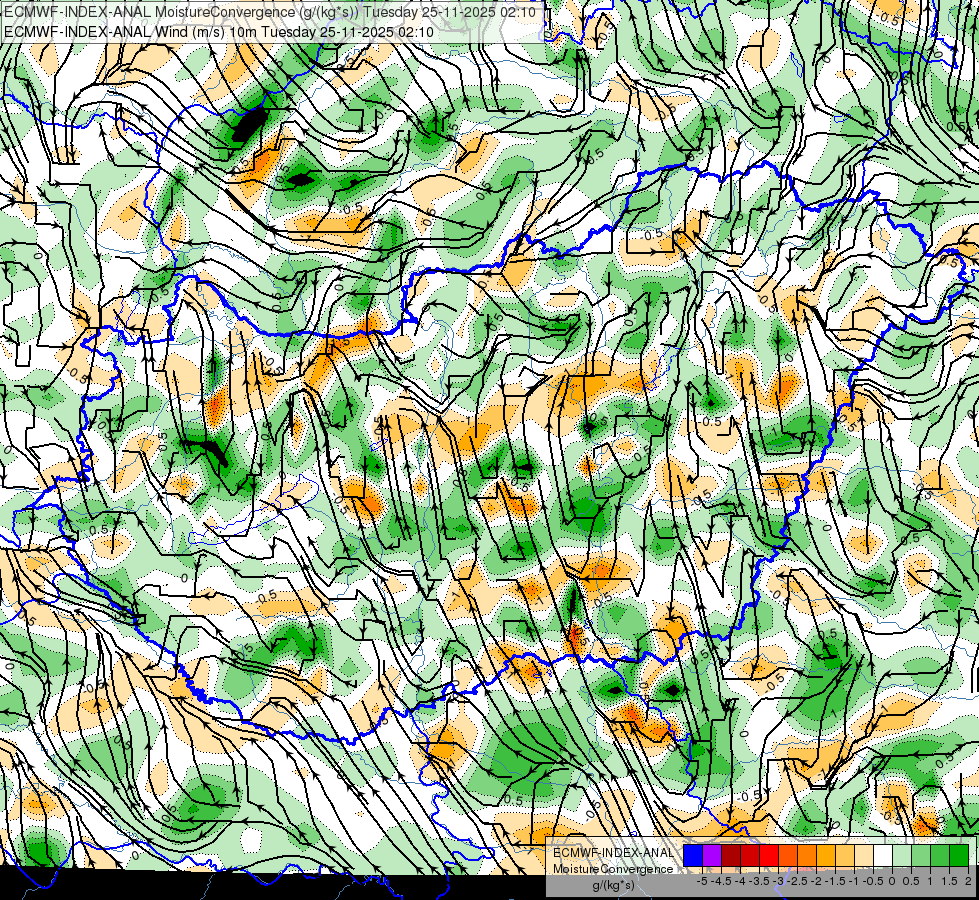This screenshot has height=900, width=979.
Task: Click the 0.5 value on the legend scale
Action: tap(911, 881)
